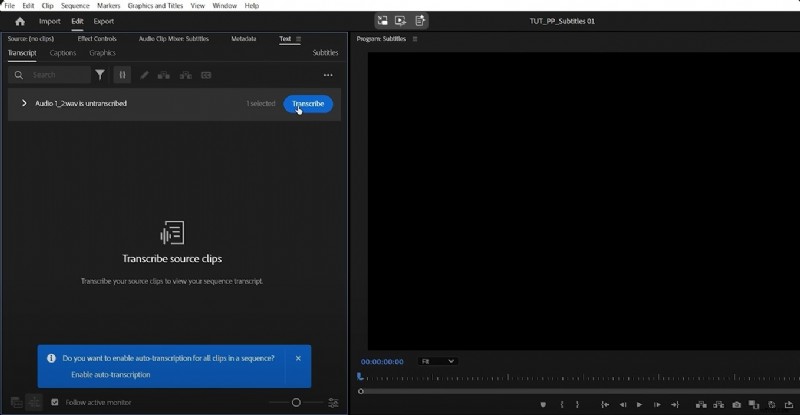Screen dimensions: 800x415
Task: Click the Extract icon in Program monitor
Action: 719,405
